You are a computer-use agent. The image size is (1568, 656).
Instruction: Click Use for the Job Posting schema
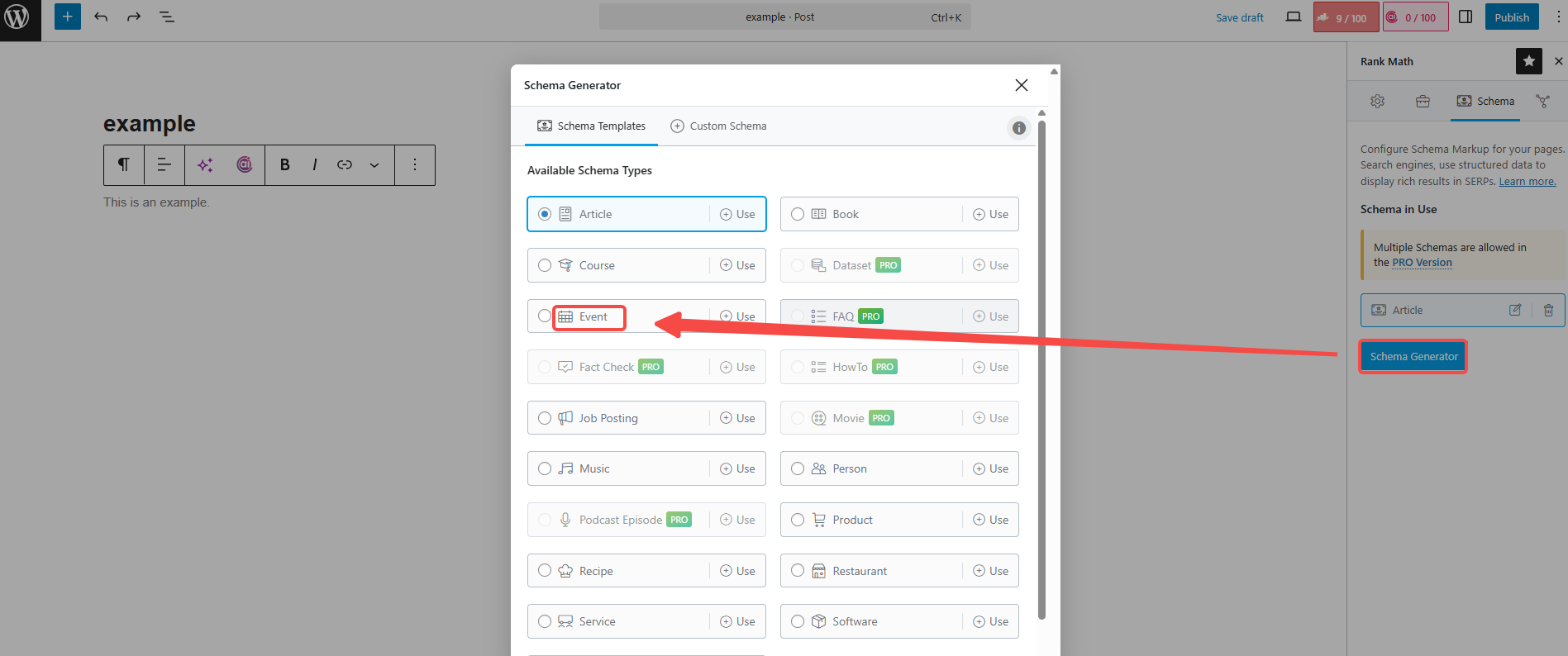[737, 418]
